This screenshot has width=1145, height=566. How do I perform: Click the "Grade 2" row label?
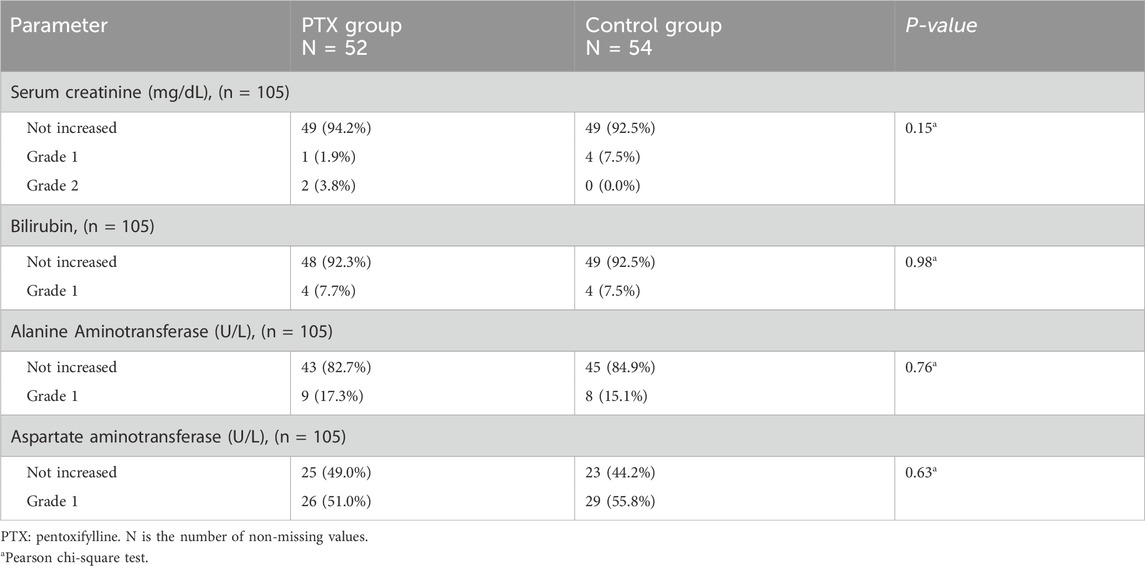pos(60,184)
